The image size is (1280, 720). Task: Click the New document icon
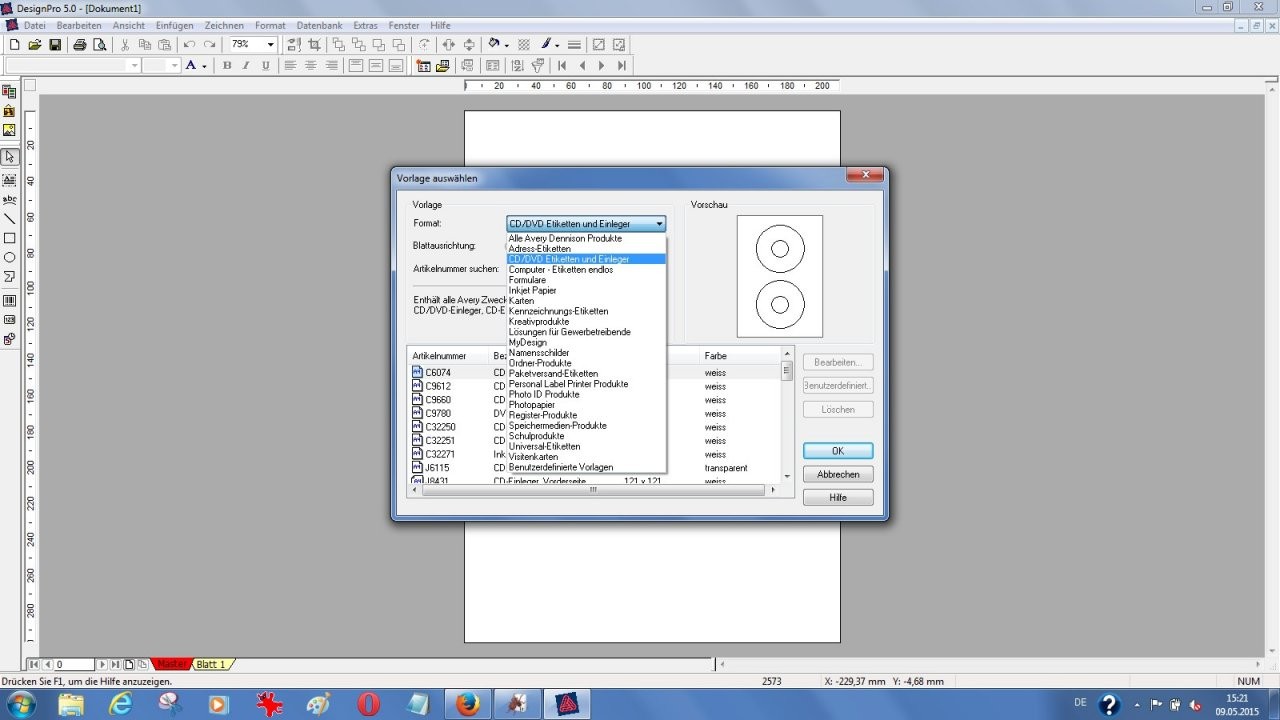(14, 45)
